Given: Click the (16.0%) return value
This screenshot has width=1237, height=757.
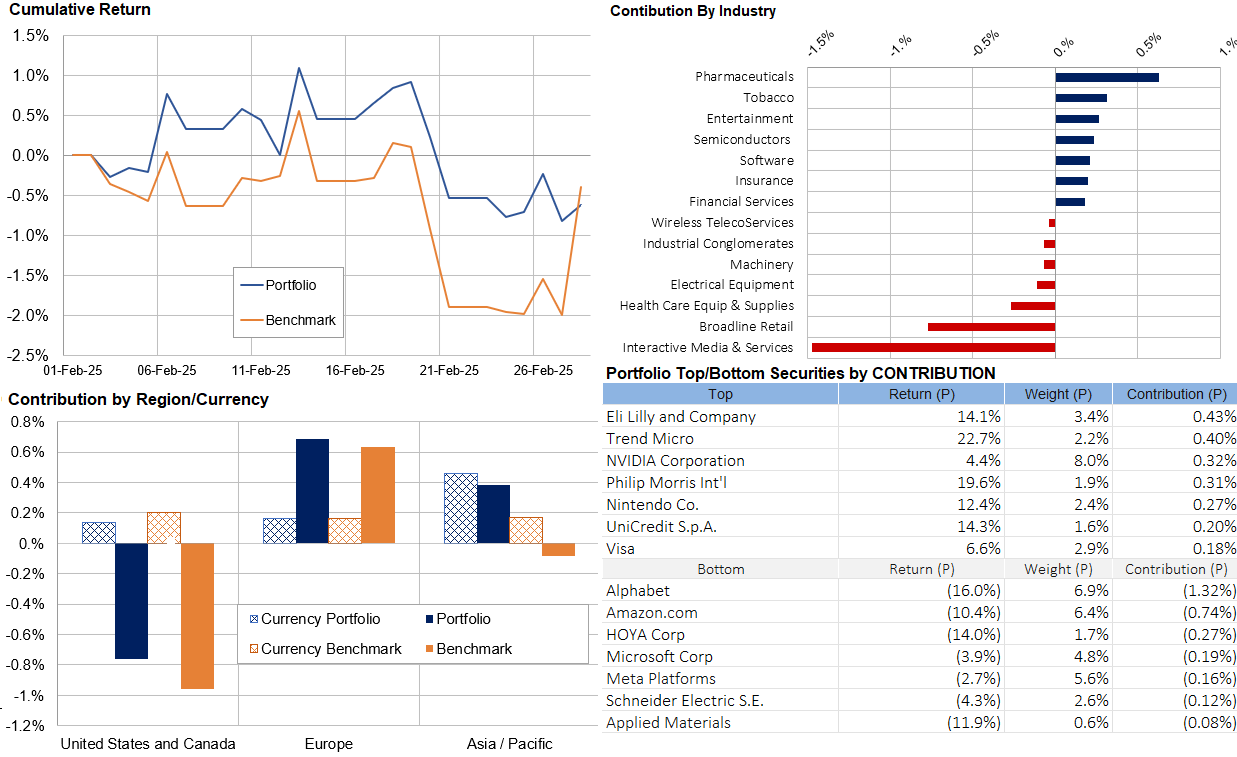Looking at the screenshot, I should (x=975, y=591).
